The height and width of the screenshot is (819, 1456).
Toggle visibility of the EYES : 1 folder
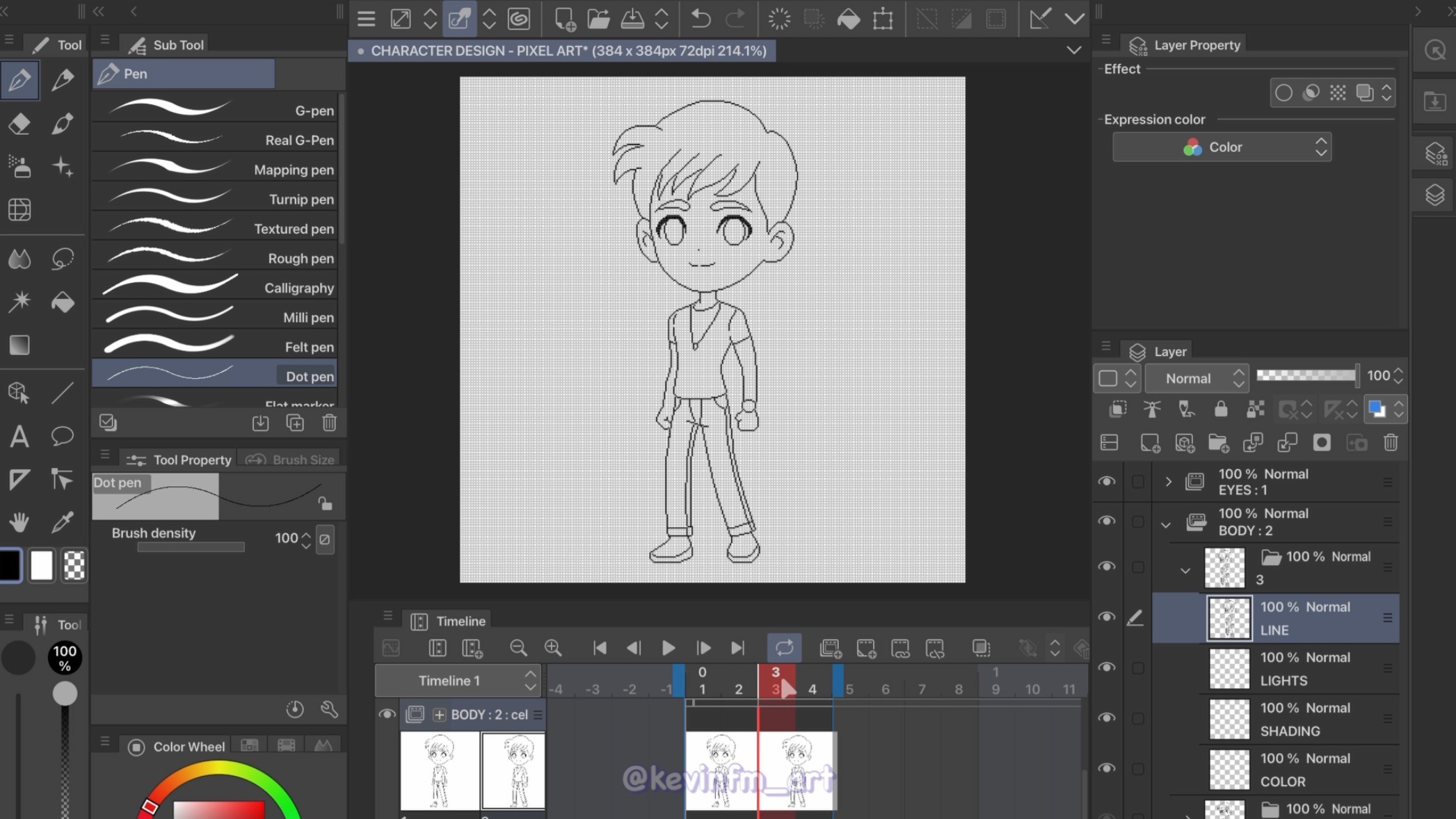click(x=1106, y=482)
